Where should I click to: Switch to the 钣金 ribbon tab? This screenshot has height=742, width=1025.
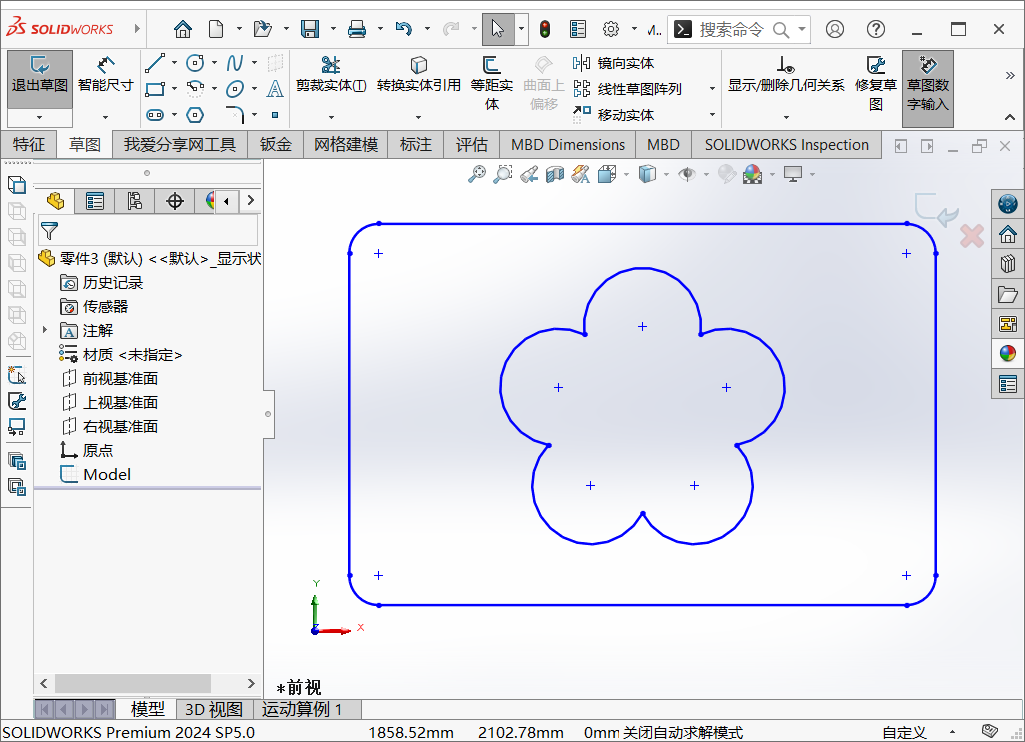pos(275,144)
